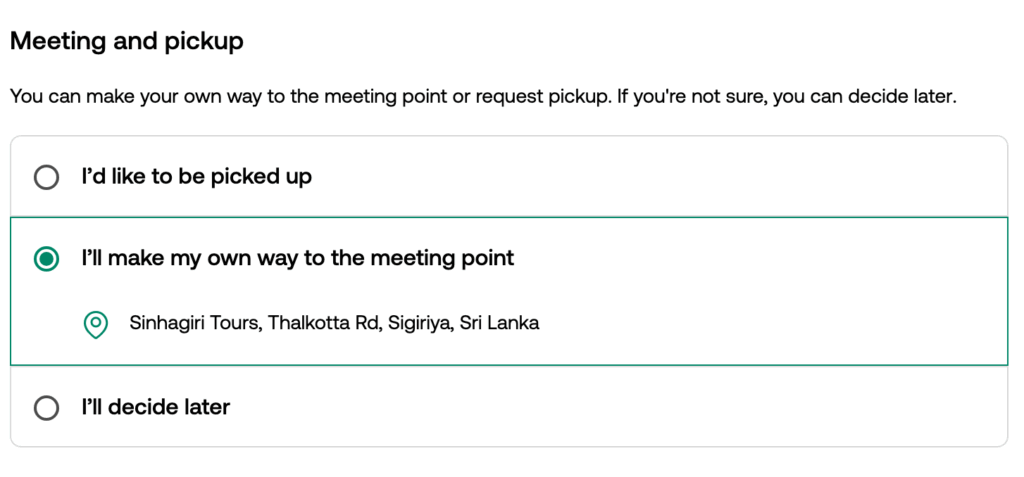
Task: Click the word "later" in the last option
Action: pyautogui.click(x=204, y=408)
